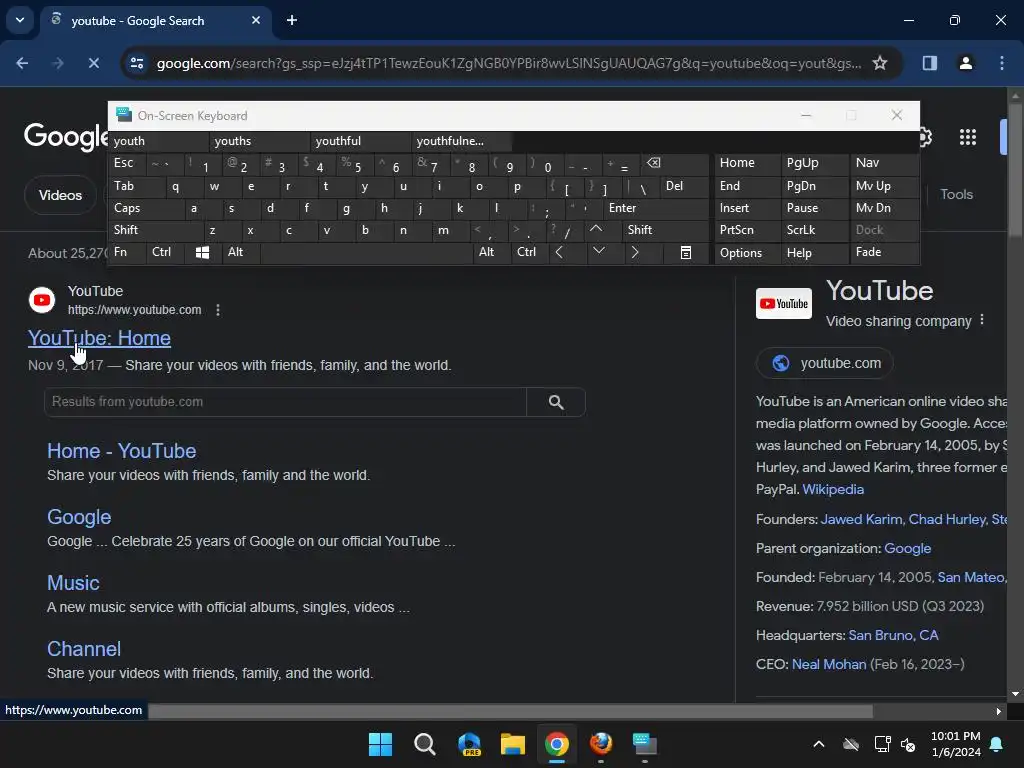Click the Chrome forward arrow
This screenshot has width=1024, height=768.
[58, 63]
